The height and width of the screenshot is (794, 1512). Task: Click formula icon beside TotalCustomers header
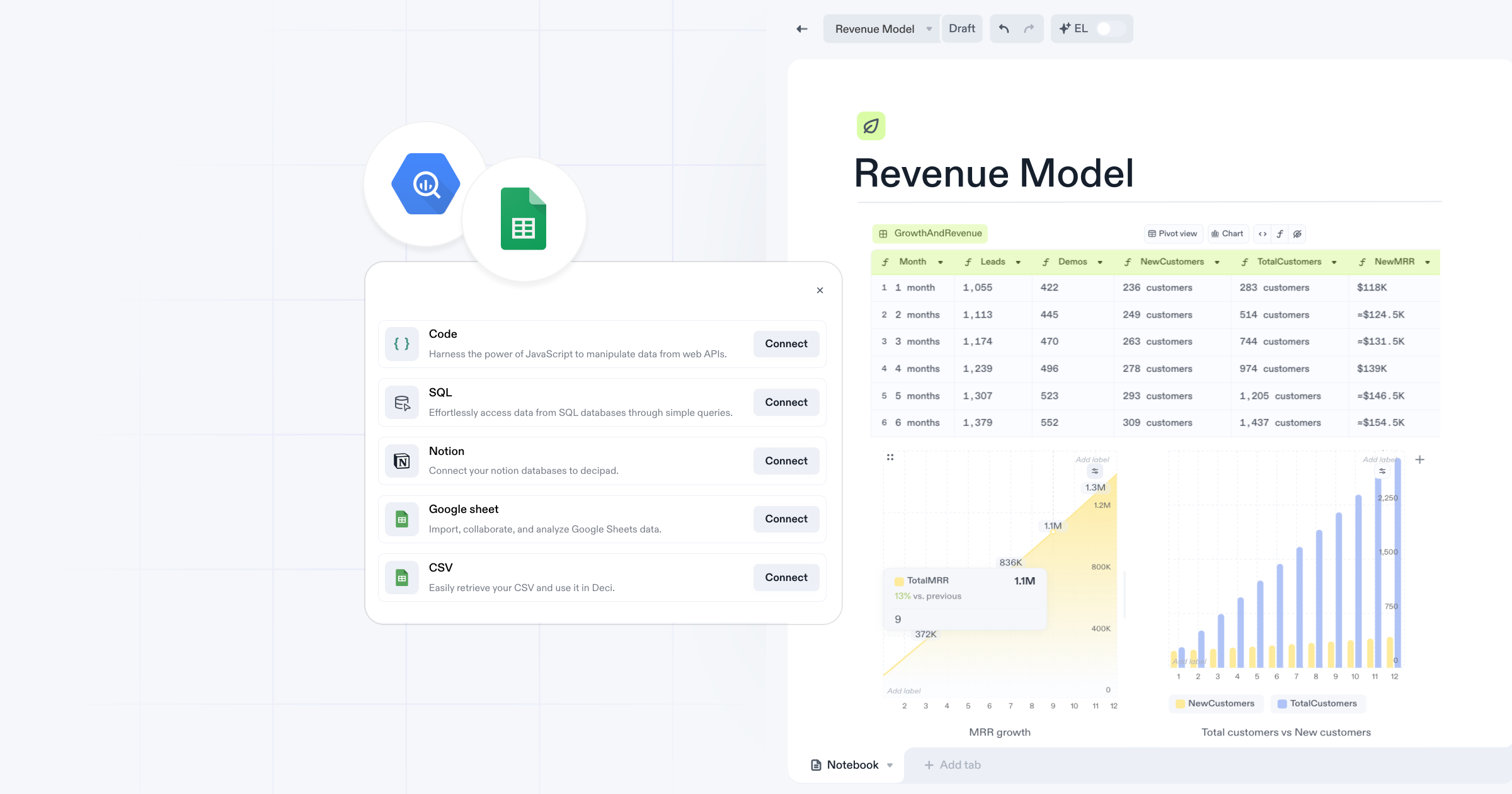coord(1245,262)
